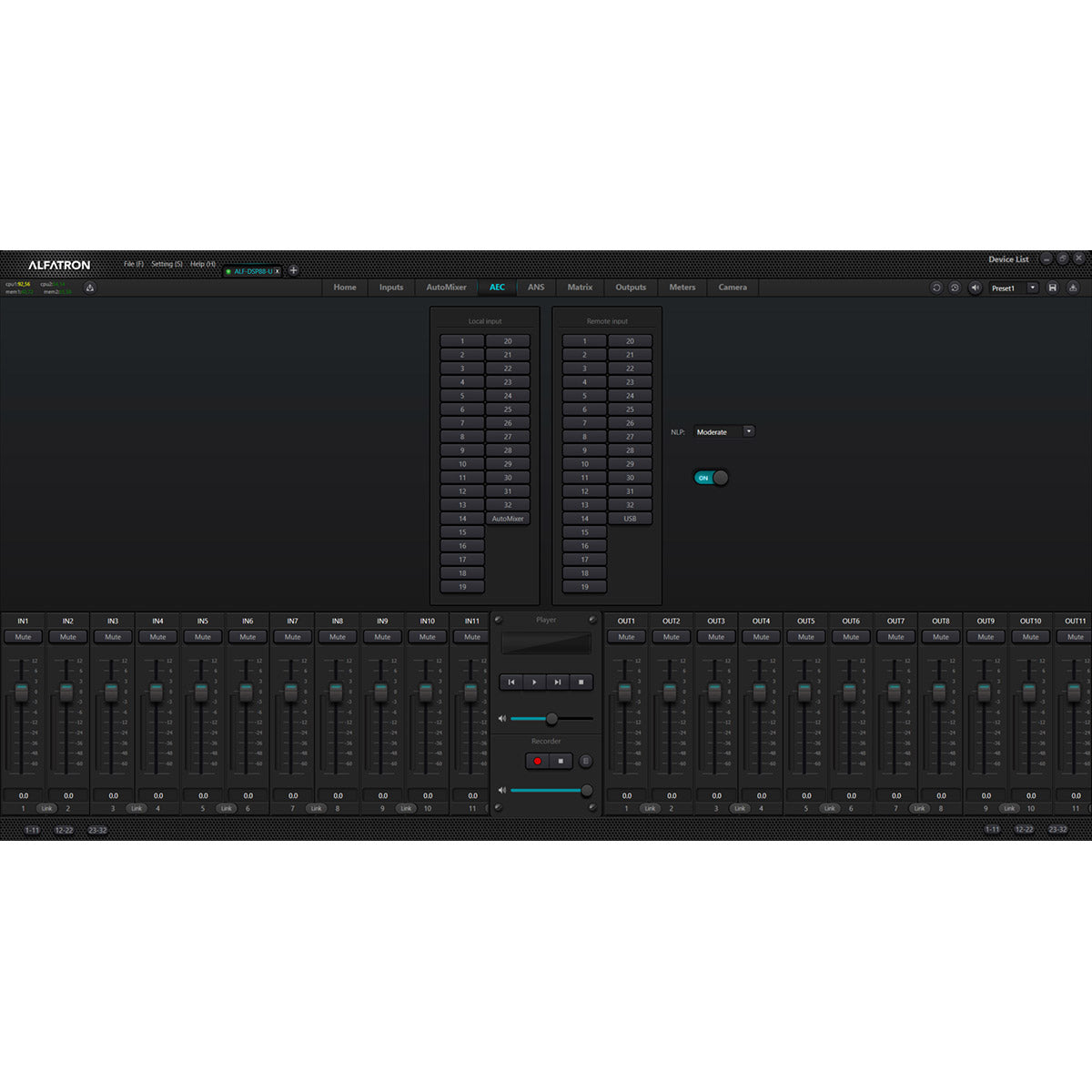Click the speaker mute icon in the top toolbar
Image resolution: width=1092 pixels, height=1092 pixels.
click(976, 288)
